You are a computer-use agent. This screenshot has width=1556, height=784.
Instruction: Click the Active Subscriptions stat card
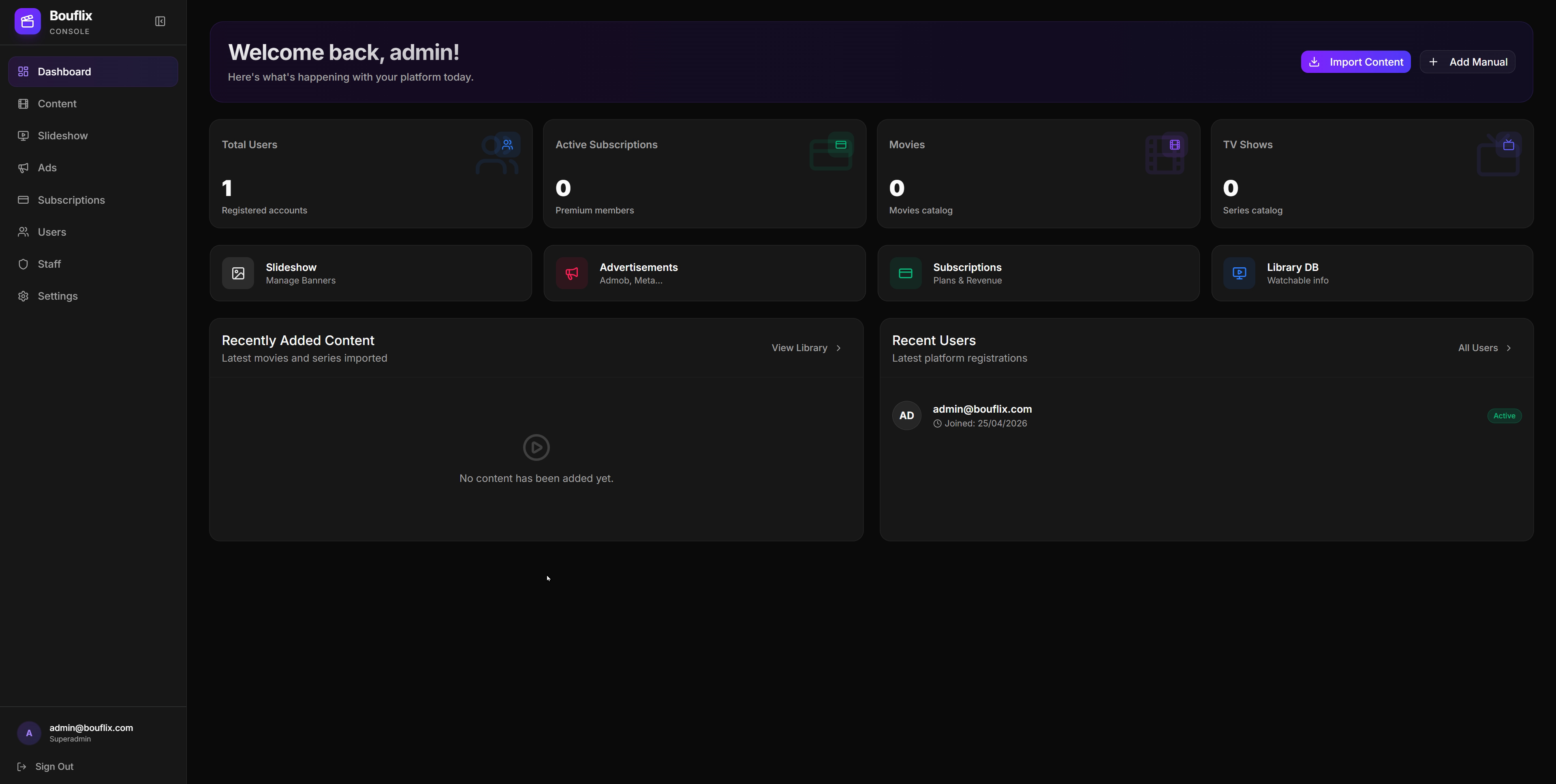click(x=704, y=174)
